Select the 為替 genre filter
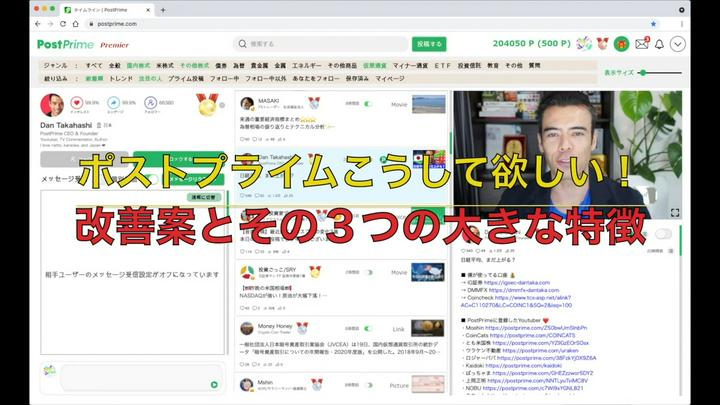Image resolution: width=720 pixels, height=405 pixels. (239, 66)
